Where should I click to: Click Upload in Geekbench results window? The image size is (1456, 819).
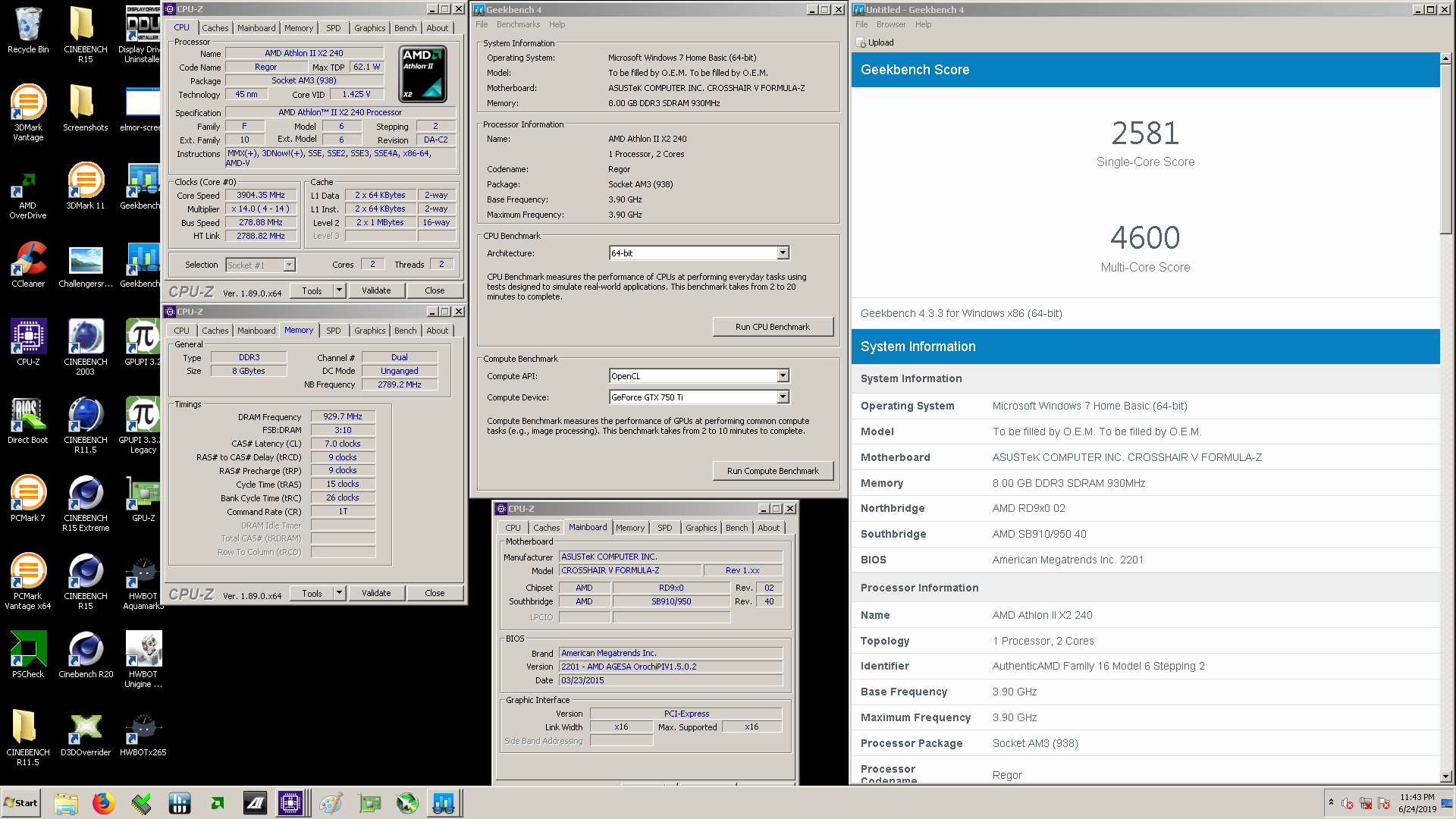[875, 42]
